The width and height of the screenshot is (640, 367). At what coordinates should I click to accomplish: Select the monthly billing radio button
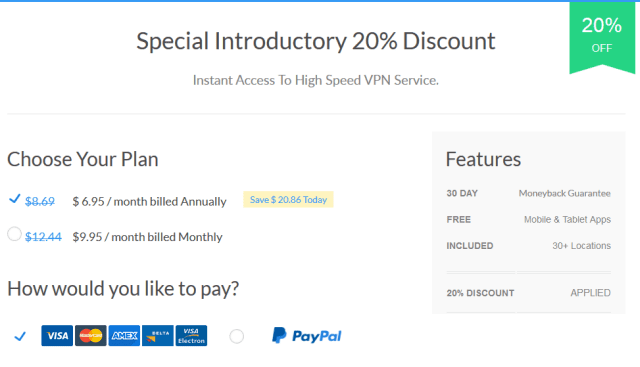[x=14, y=234]
